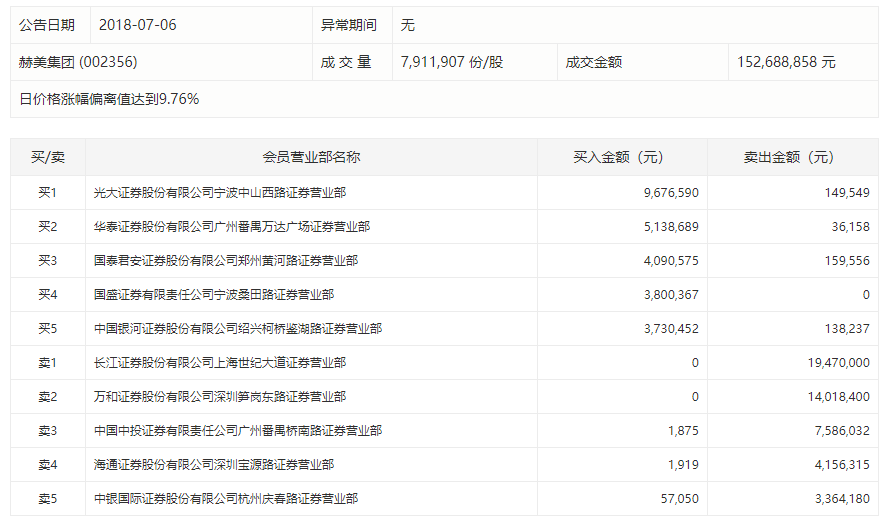Click 光大证券宁波中山西路证券营业部 name
889x525 pixels.
220,193
